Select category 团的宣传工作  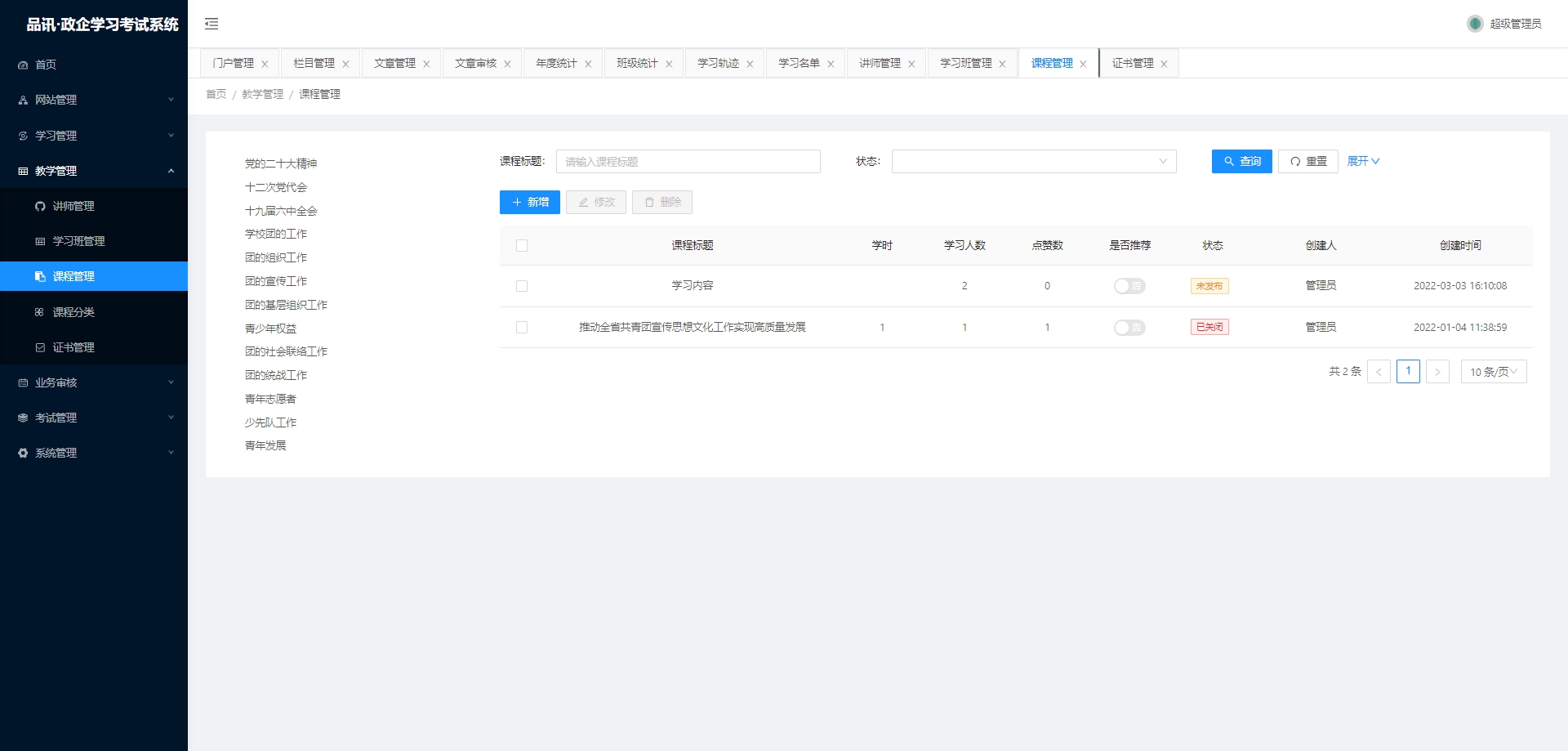point(276,281)
